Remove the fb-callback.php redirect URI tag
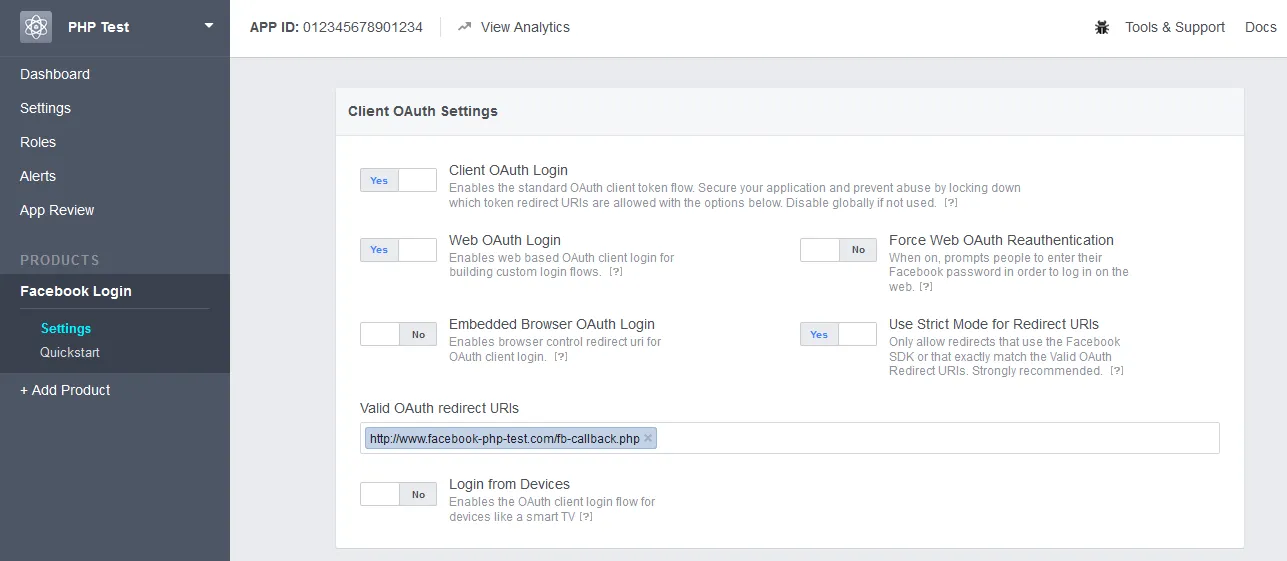 click(648, 438)
